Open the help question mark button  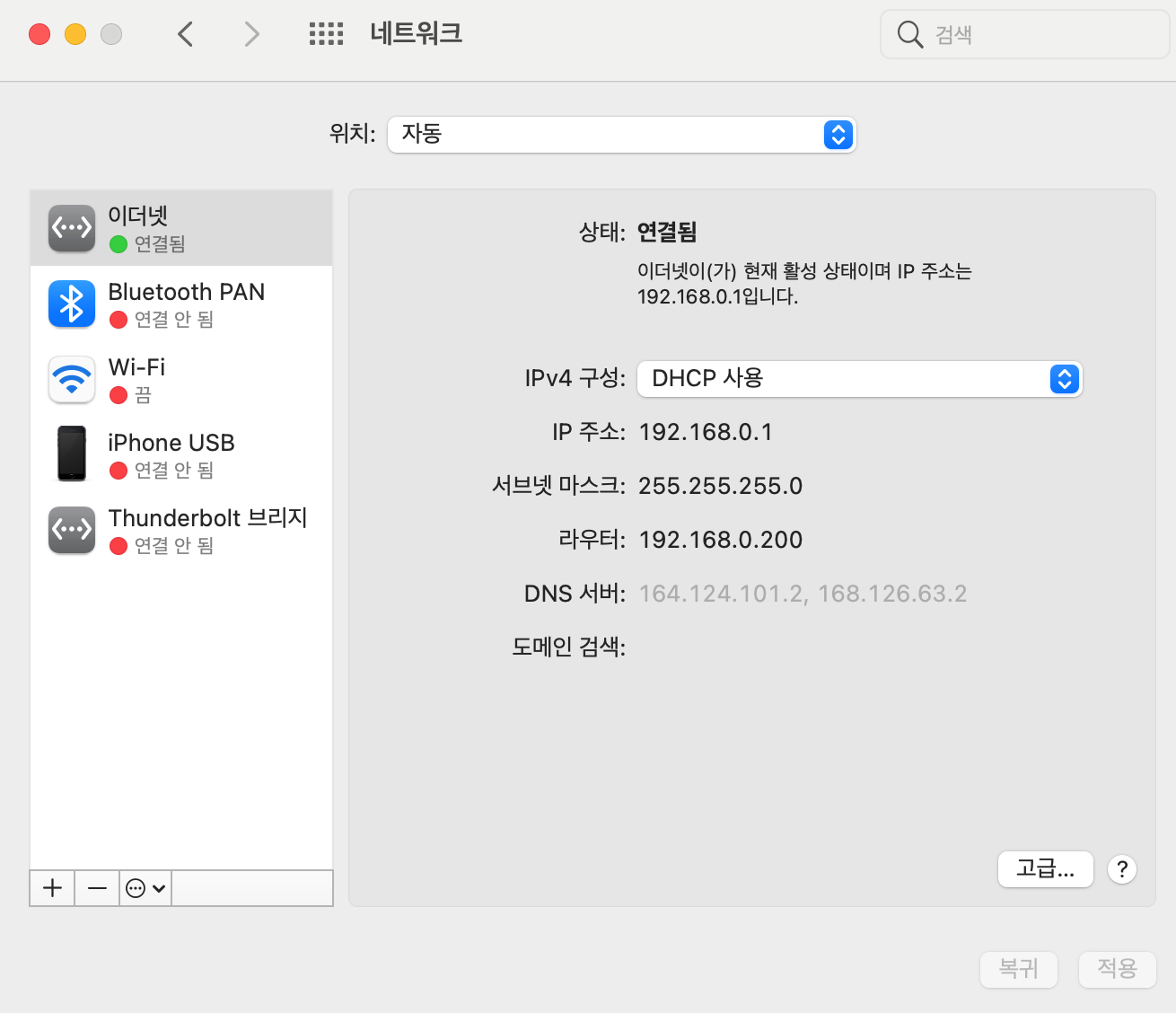1122,869
